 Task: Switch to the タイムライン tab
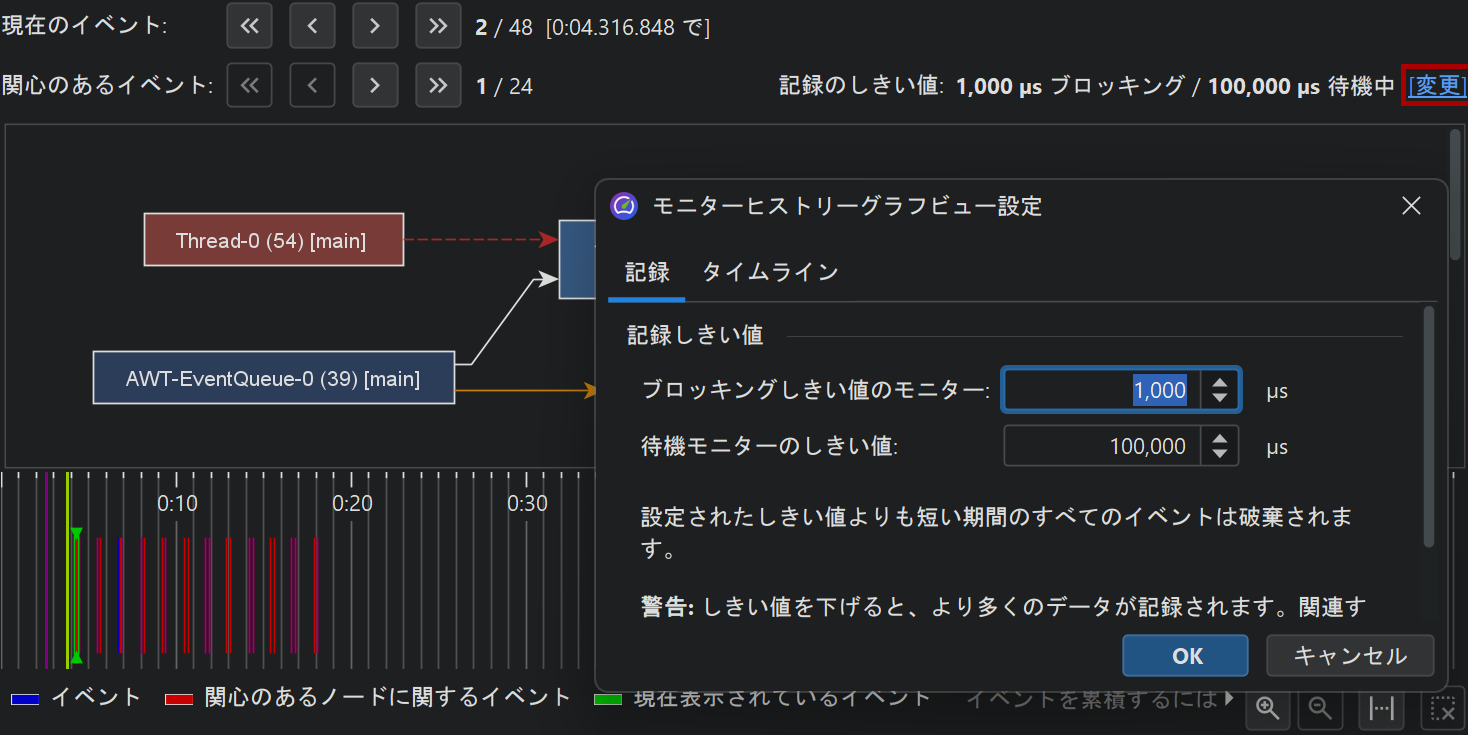pyautogui.click(x=770, y=272)
